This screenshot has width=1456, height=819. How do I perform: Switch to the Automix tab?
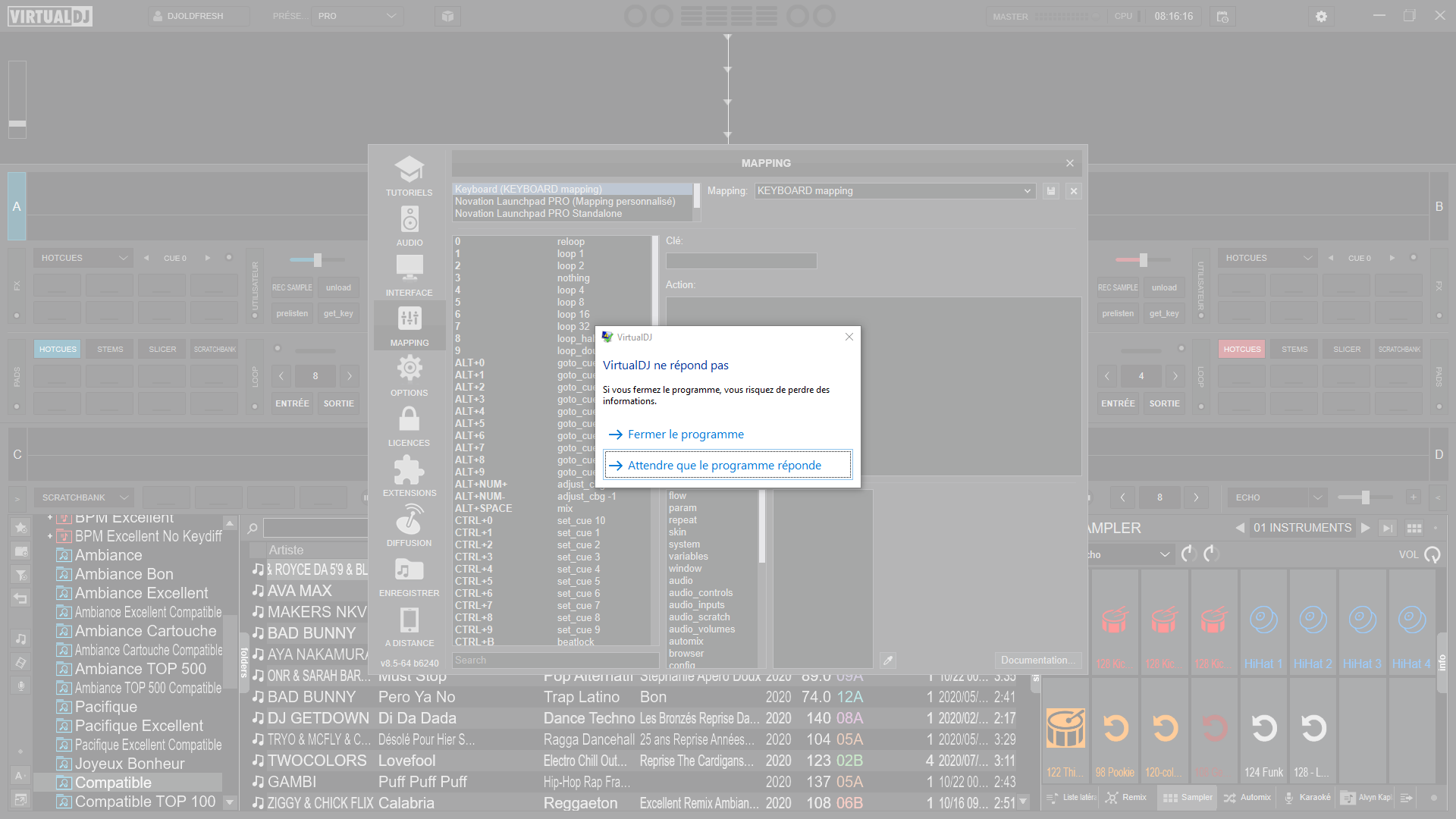point(1247,797)
